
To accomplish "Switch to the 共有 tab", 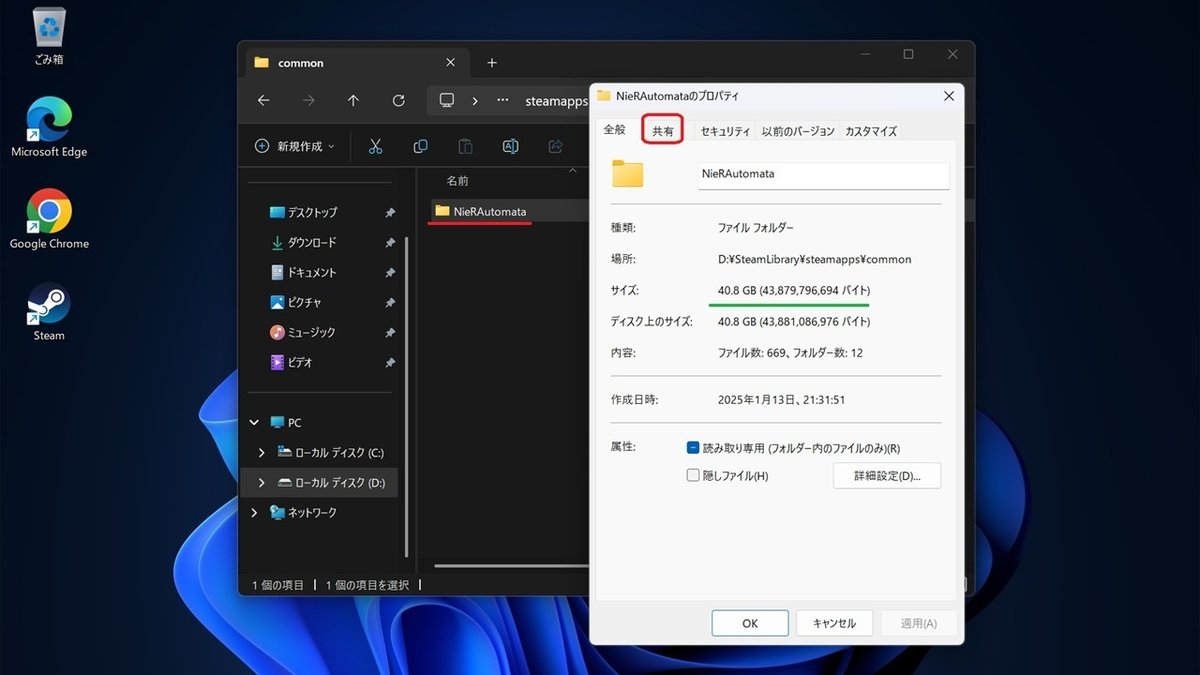I will (x=663, y=131).
